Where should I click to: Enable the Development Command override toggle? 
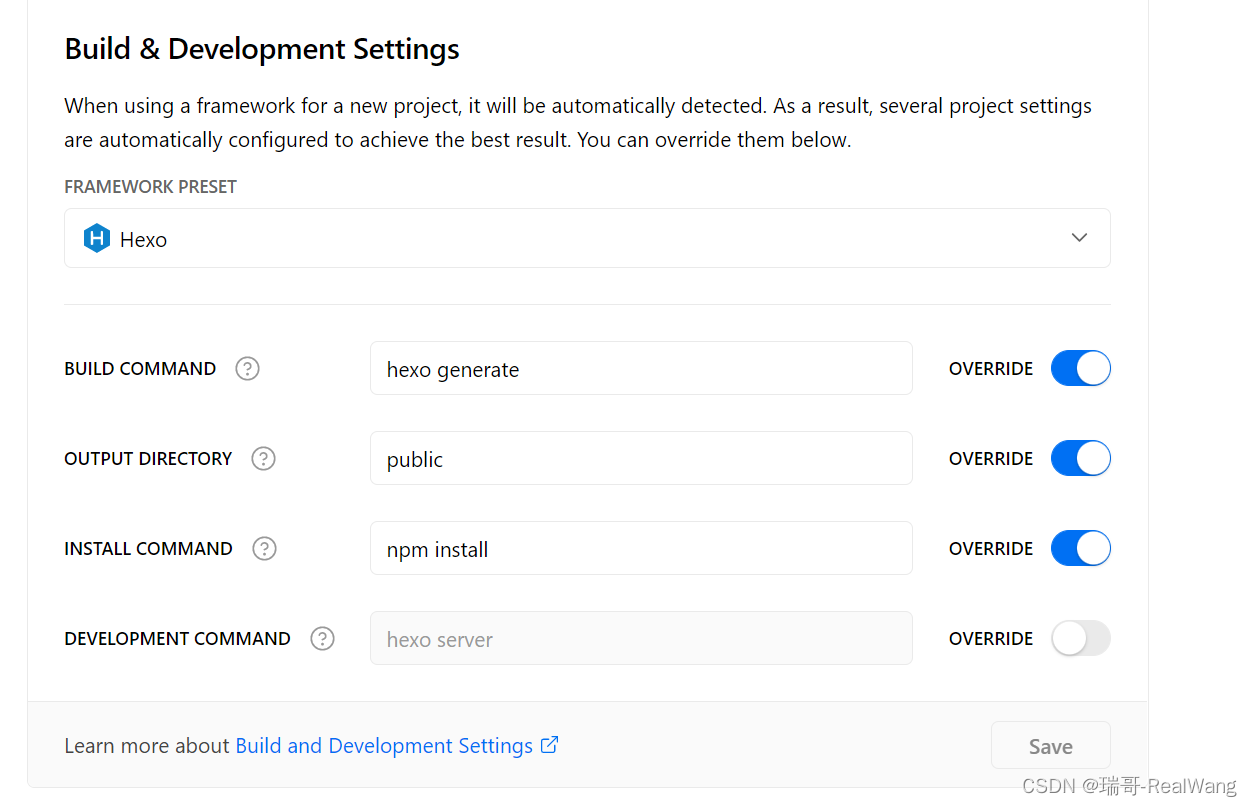point(1080,638)
